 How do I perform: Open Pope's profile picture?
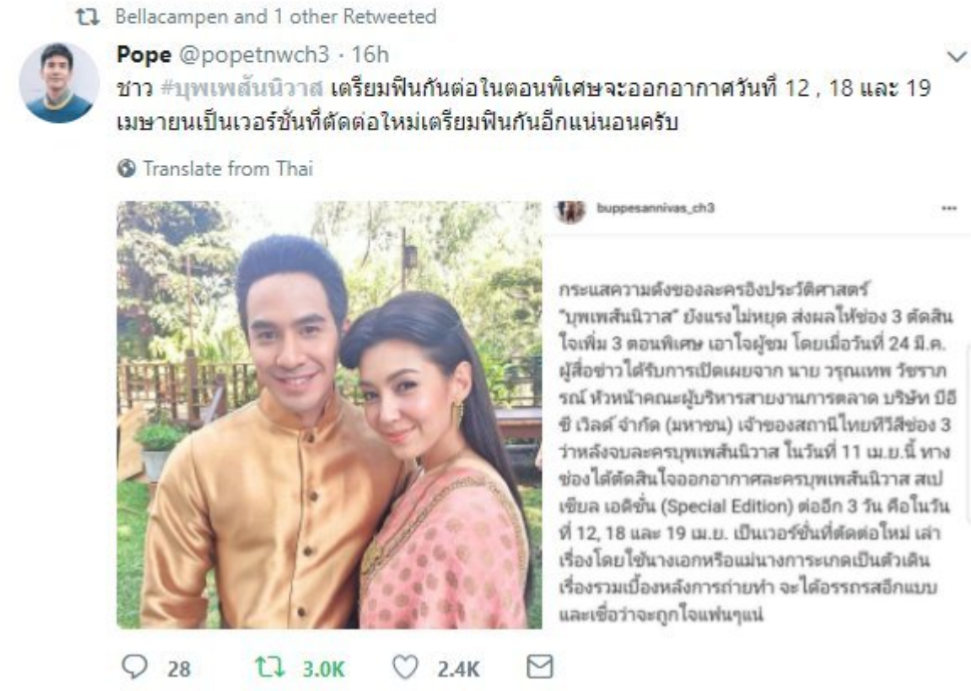coord(59,82)
